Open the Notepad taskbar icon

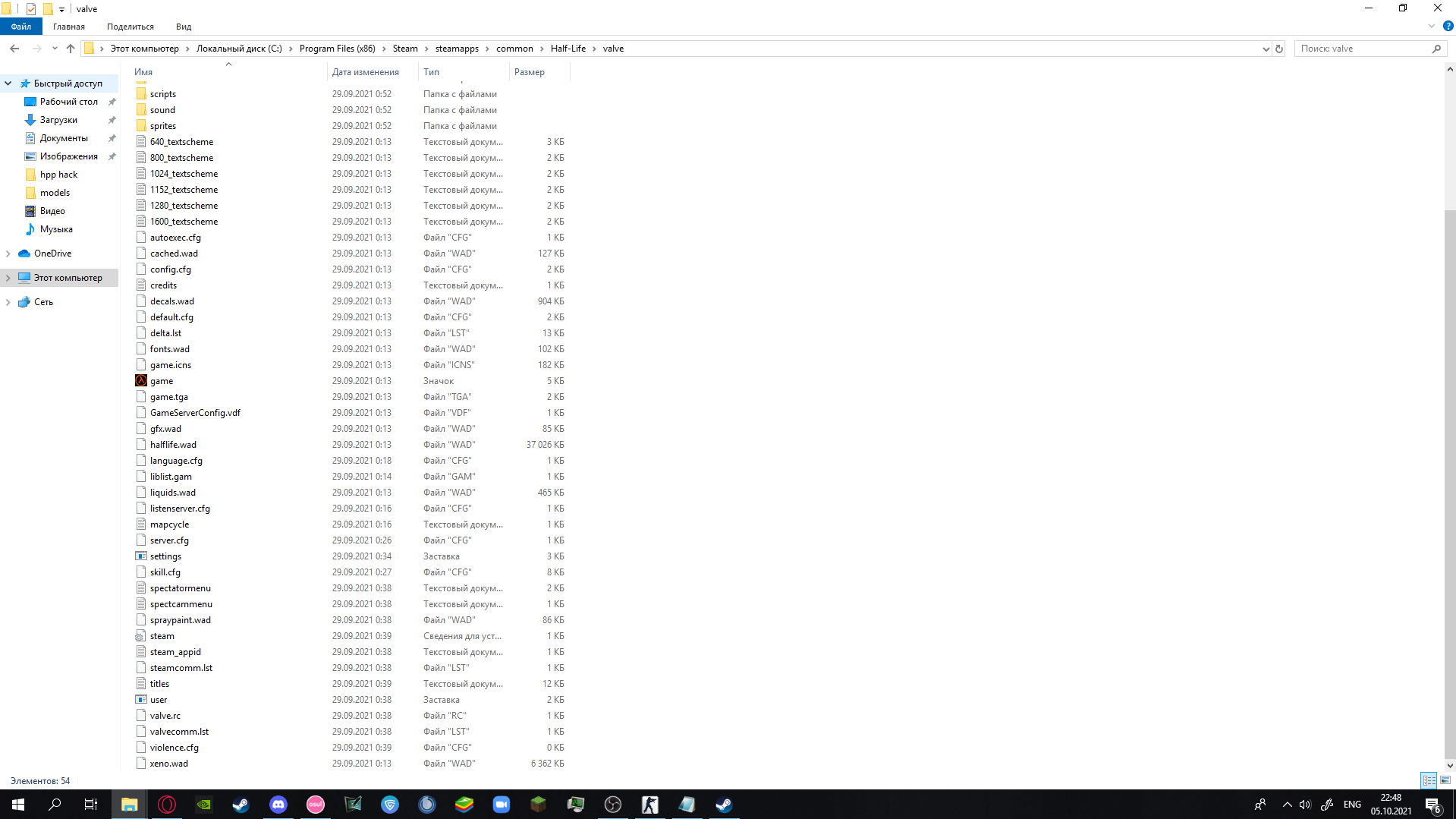click(687, 805)
